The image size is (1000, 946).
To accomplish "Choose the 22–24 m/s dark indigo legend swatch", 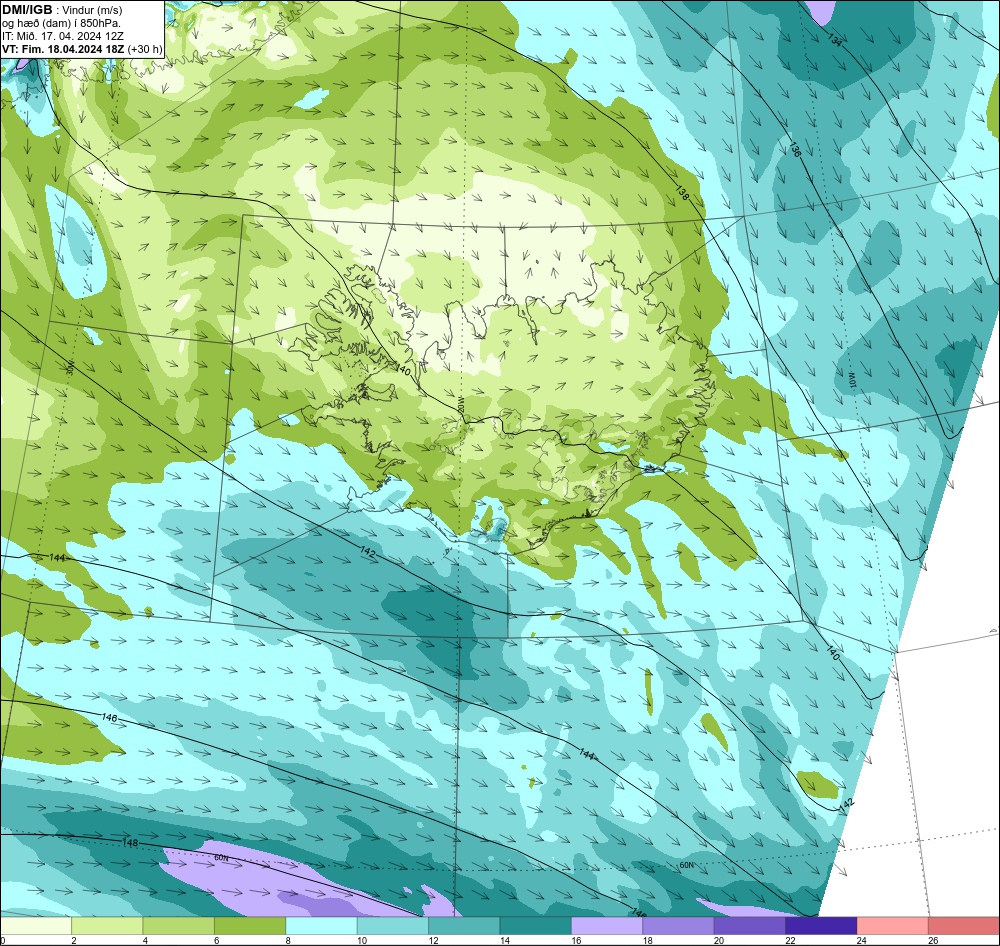I will pyautogui.click(x=821, y=926).
